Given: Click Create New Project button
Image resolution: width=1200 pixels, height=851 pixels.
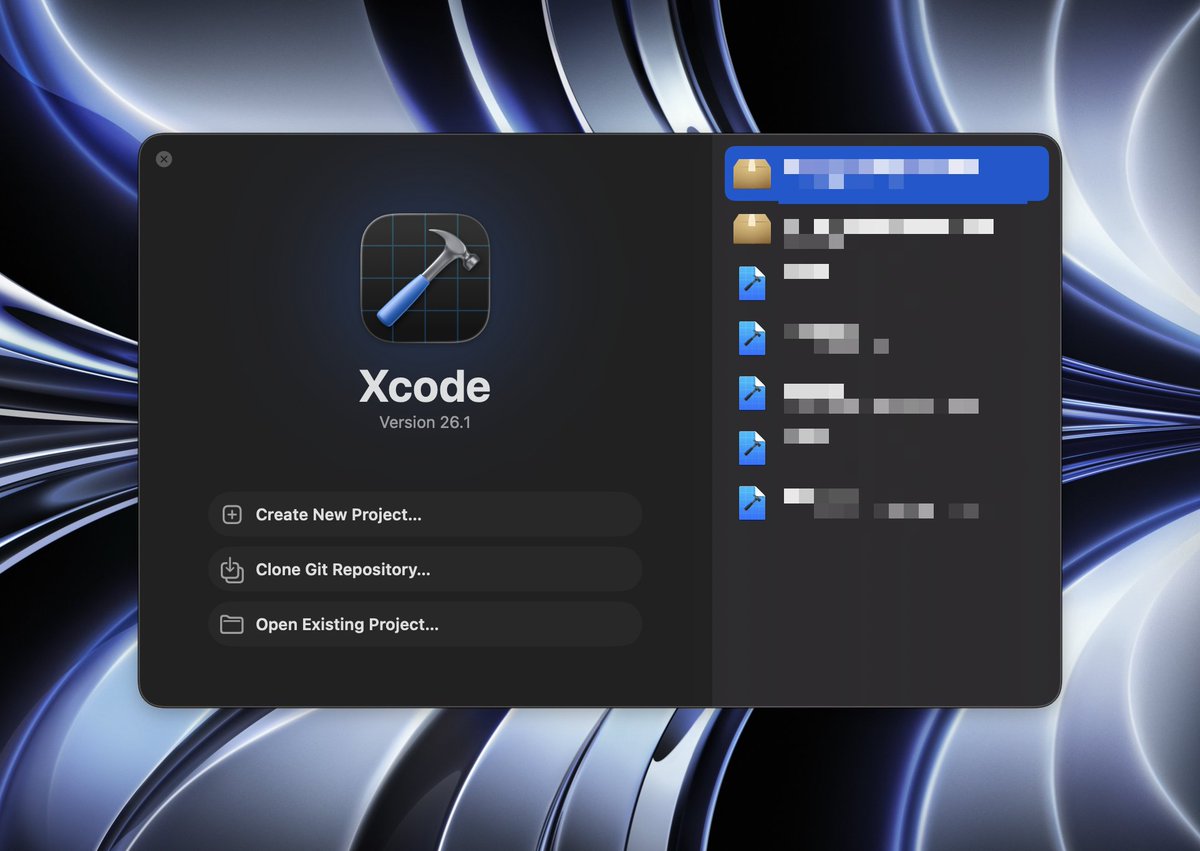Looking at the screenshot, I should click(x=425, y=515).
